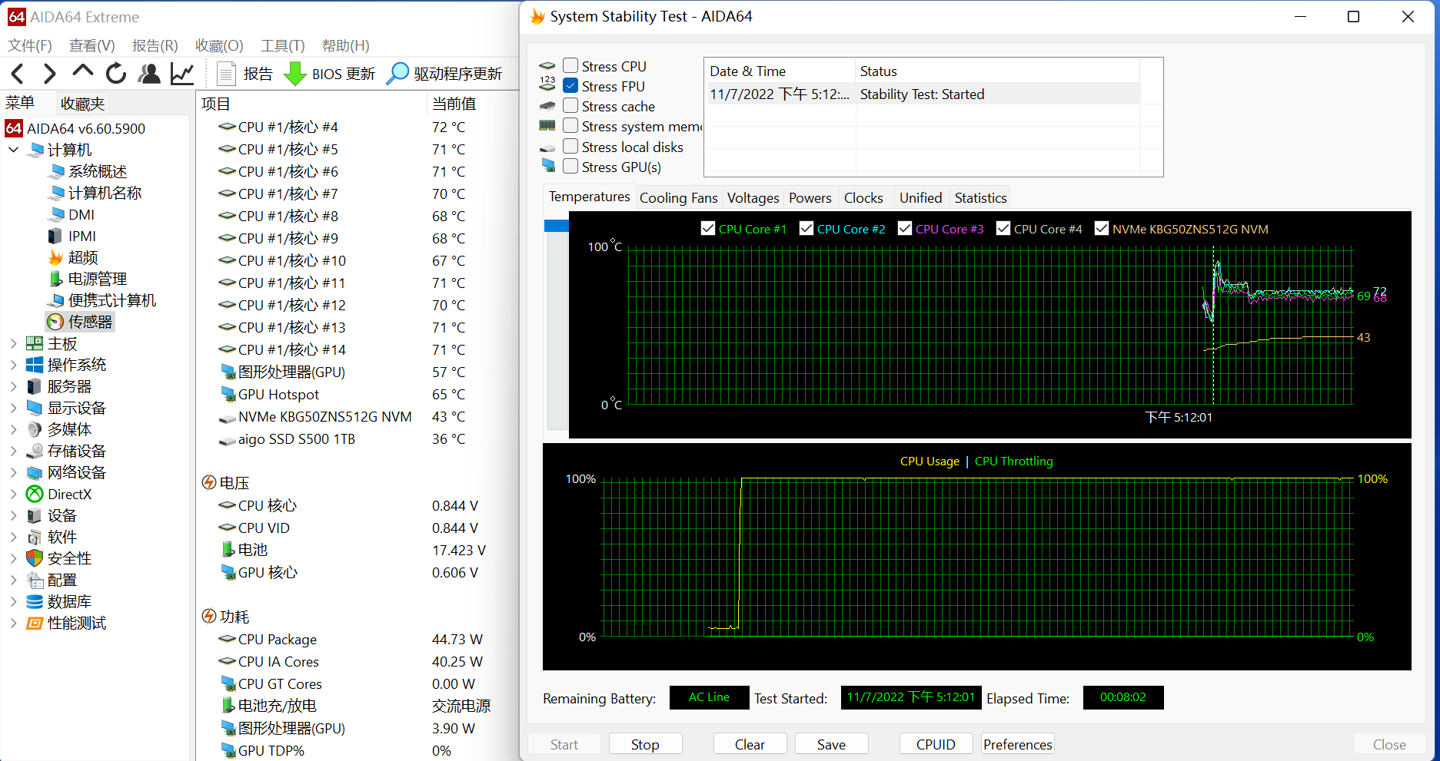Switch to the Voltages tab
The width and height of the screenshot is (1440, 761).
tap(752, 198)
